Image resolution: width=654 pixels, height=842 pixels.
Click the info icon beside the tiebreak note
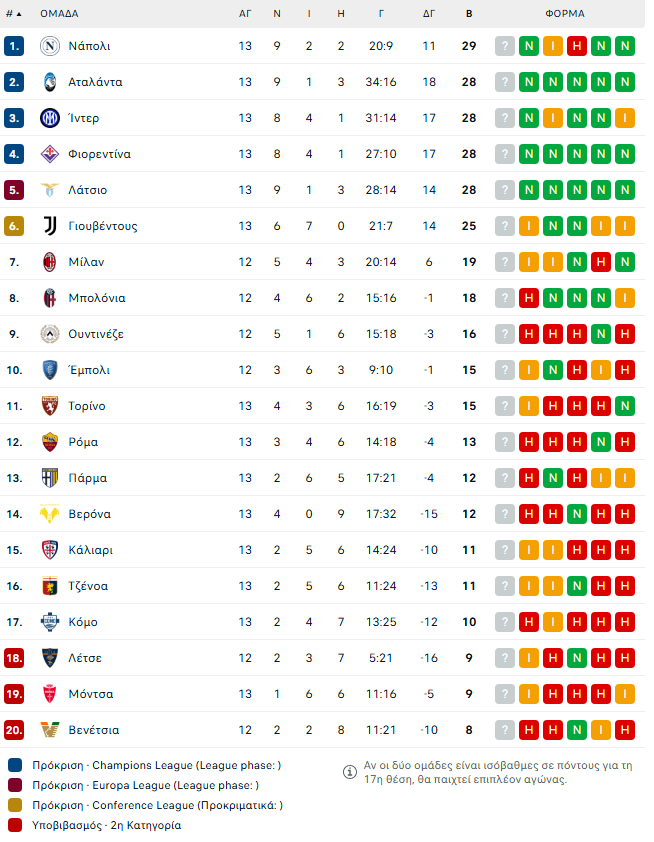coord(350,772)
